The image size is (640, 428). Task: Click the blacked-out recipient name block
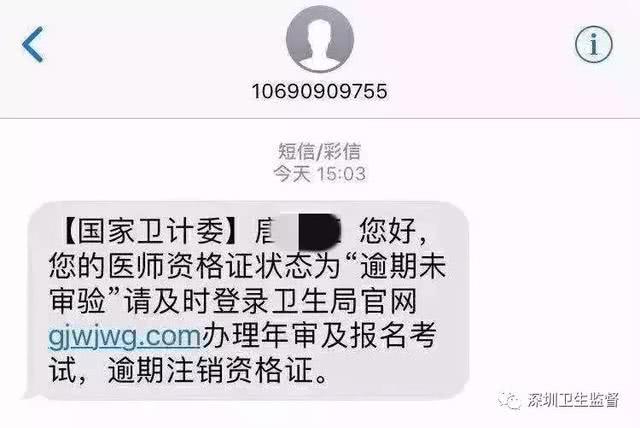(x=319, y=231)
